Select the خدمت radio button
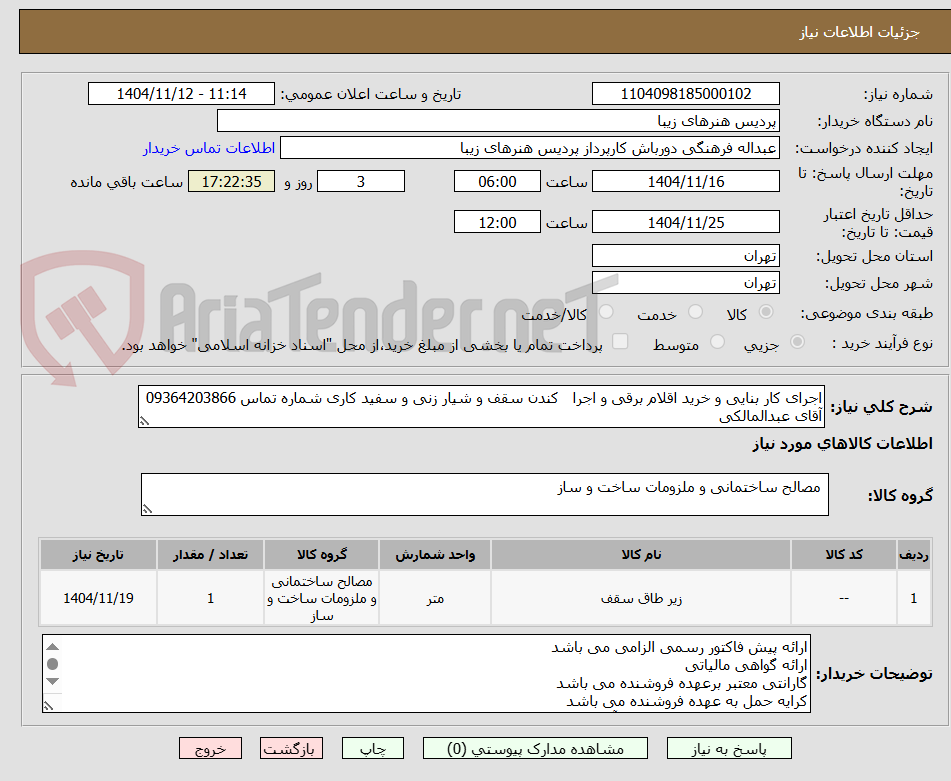Image resolution: width=951 pixels, height=781 pixels. 695,312
